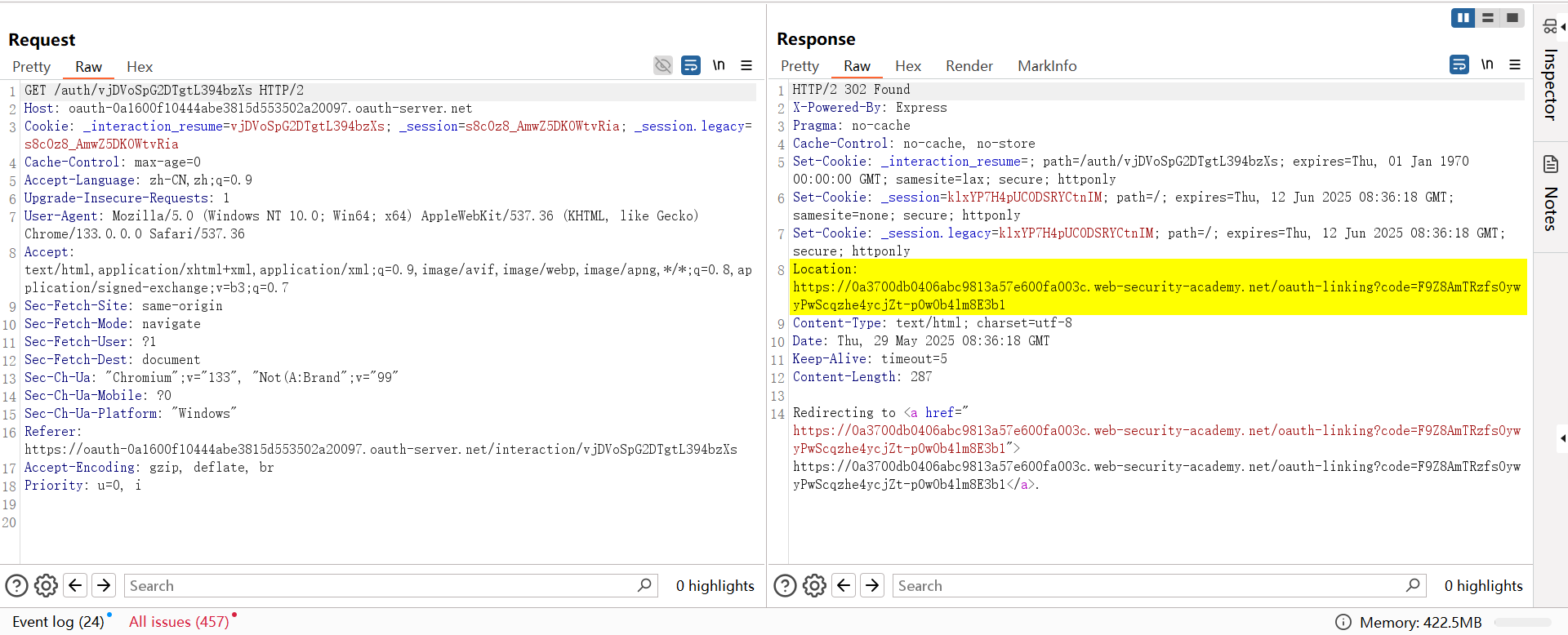
Task: Switch Response view to Render tab
Action: [x=969, y=66]
